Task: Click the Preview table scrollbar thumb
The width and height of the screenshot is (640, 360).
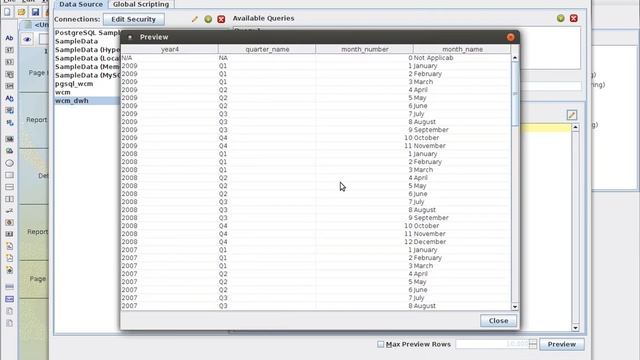Action: click(515, 94)
